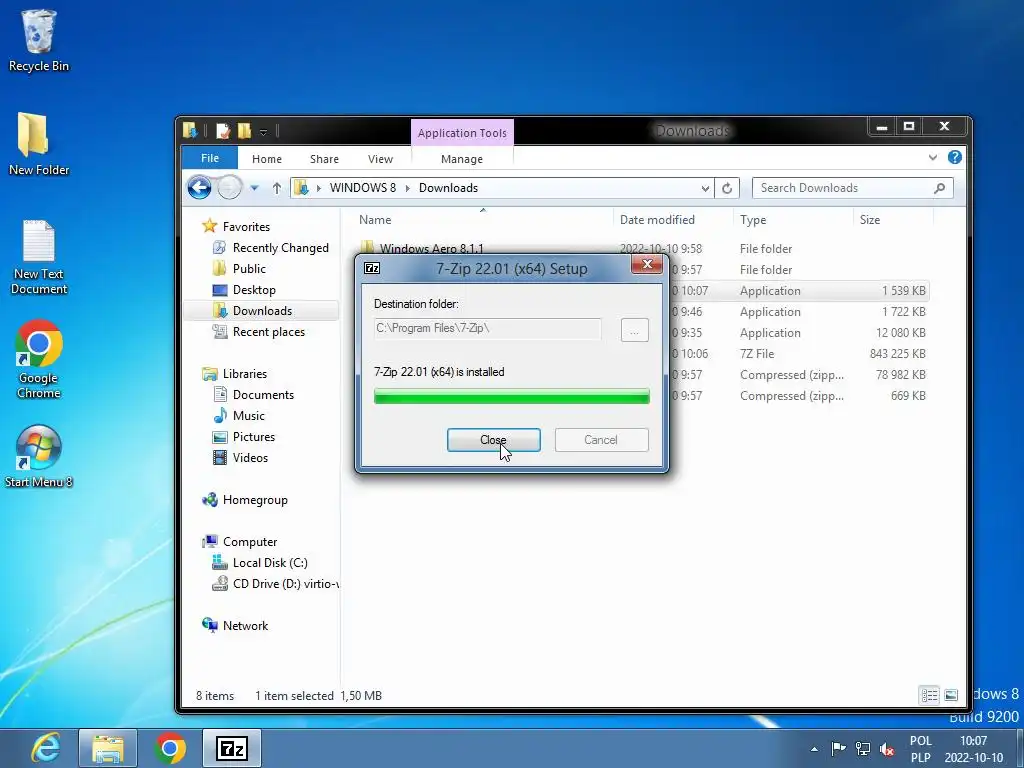This screenshot has width=1024, height=768.
Task: Click the disabled Cancel button in setup
Action: coord(601,440)
